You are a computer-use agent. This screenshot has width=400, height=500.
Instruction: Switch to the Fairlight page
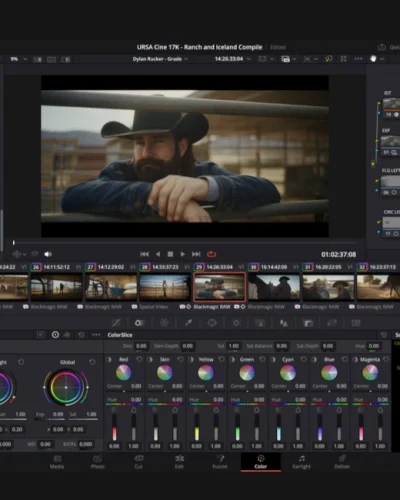301,462
